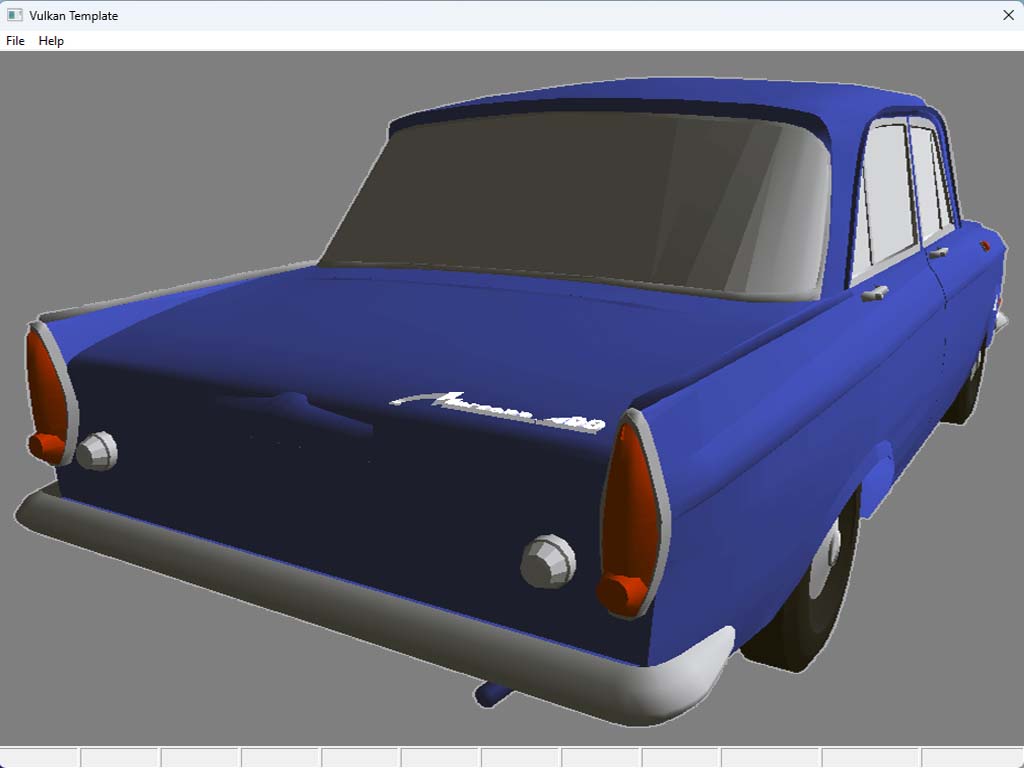Click the Vulkan Template app icon in title bar

pyautogui.click(x=14, y=15)
